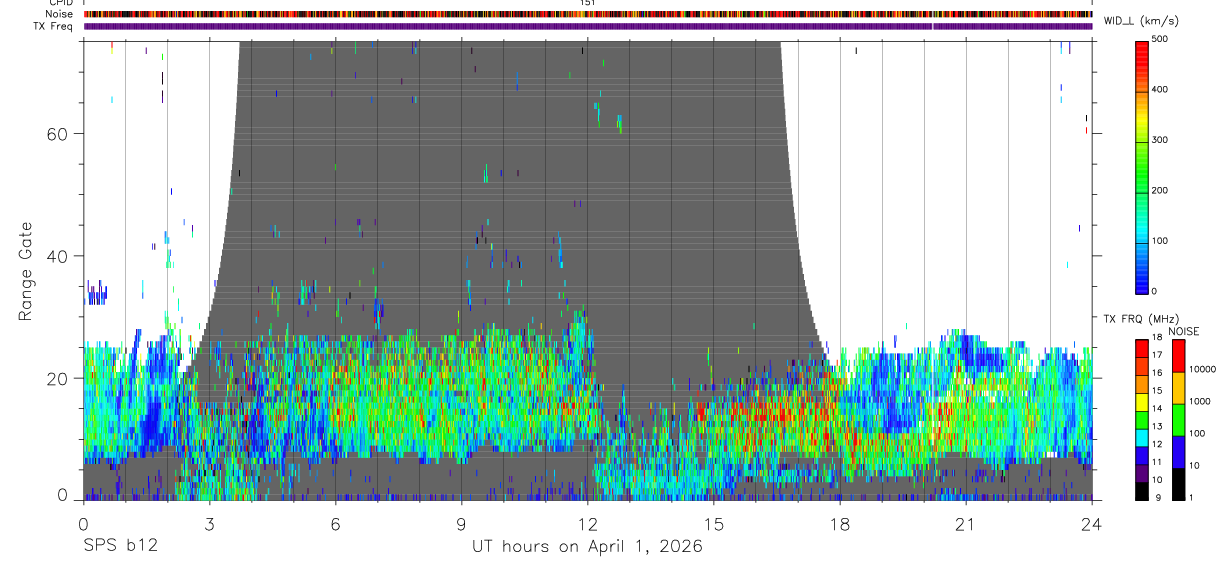Click the multicolored Noise strip above plot
Image resolution: width=1228 pixels, height=567 pixels.
click(588, 15)
